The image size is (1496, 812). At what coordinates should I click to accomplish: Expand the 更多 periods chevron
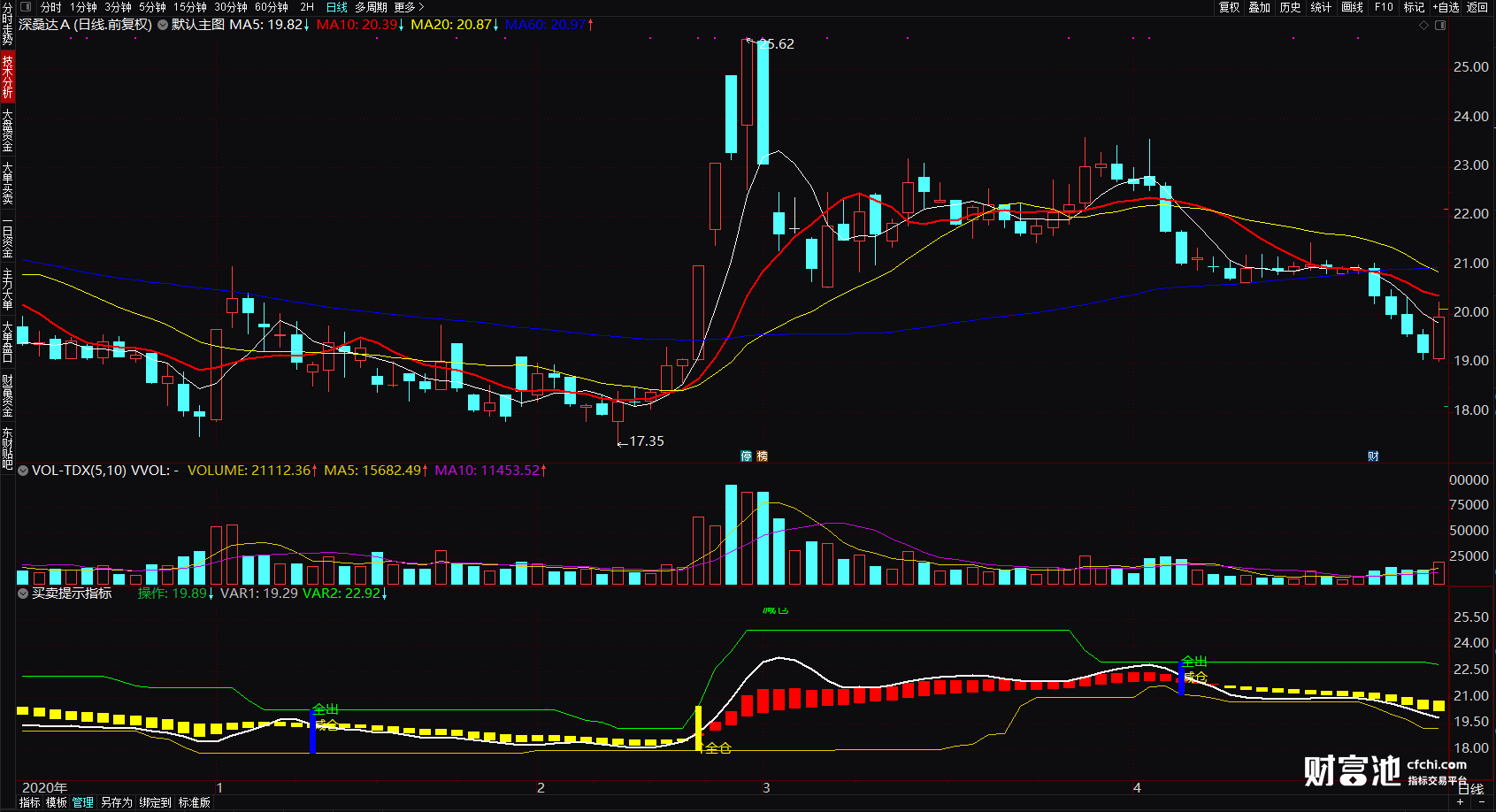pyautogui.click(x=420, y=7)
